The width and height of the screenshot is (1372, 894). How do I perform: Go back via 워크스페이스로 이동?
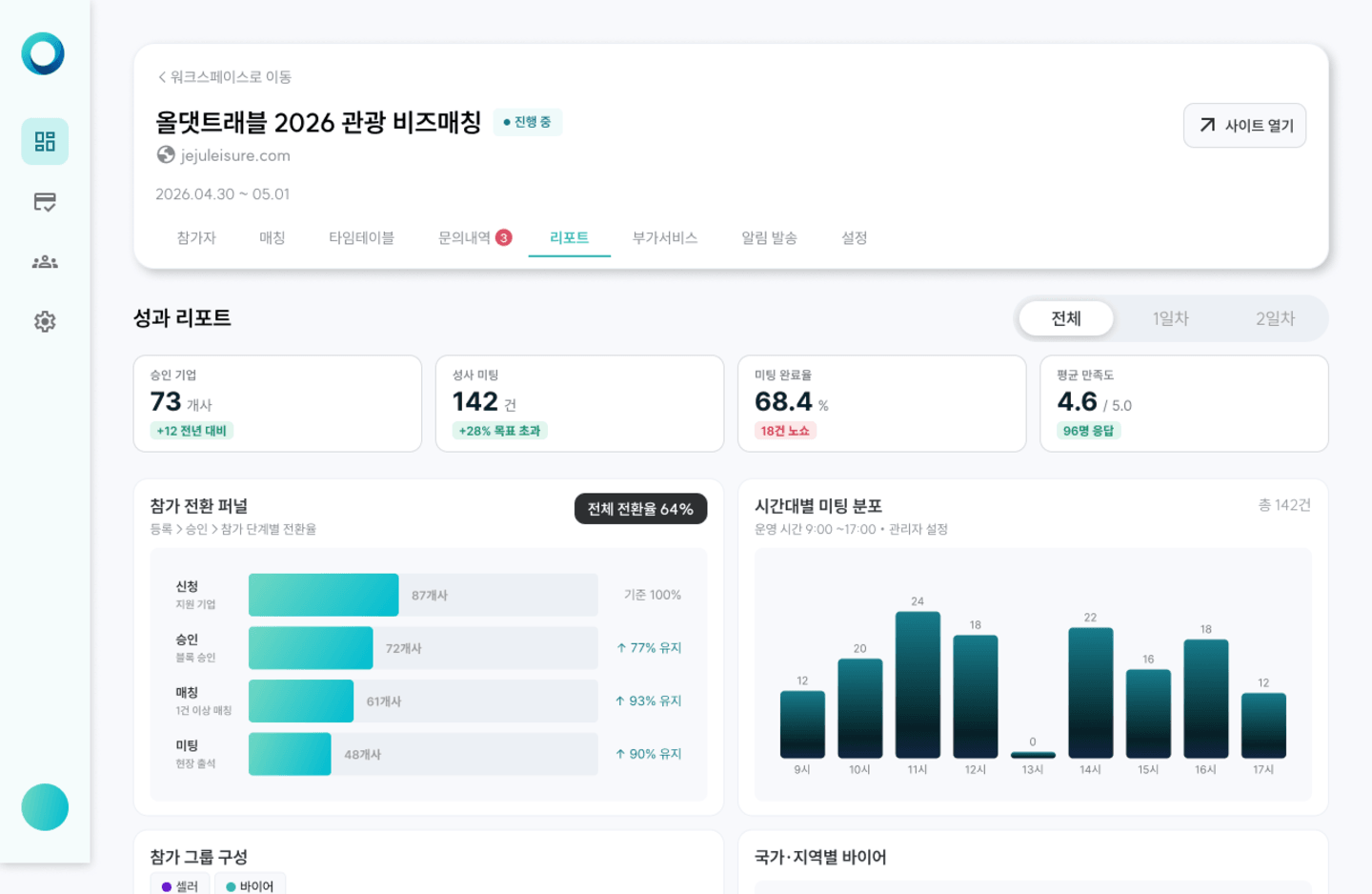(x=225, y=77)
